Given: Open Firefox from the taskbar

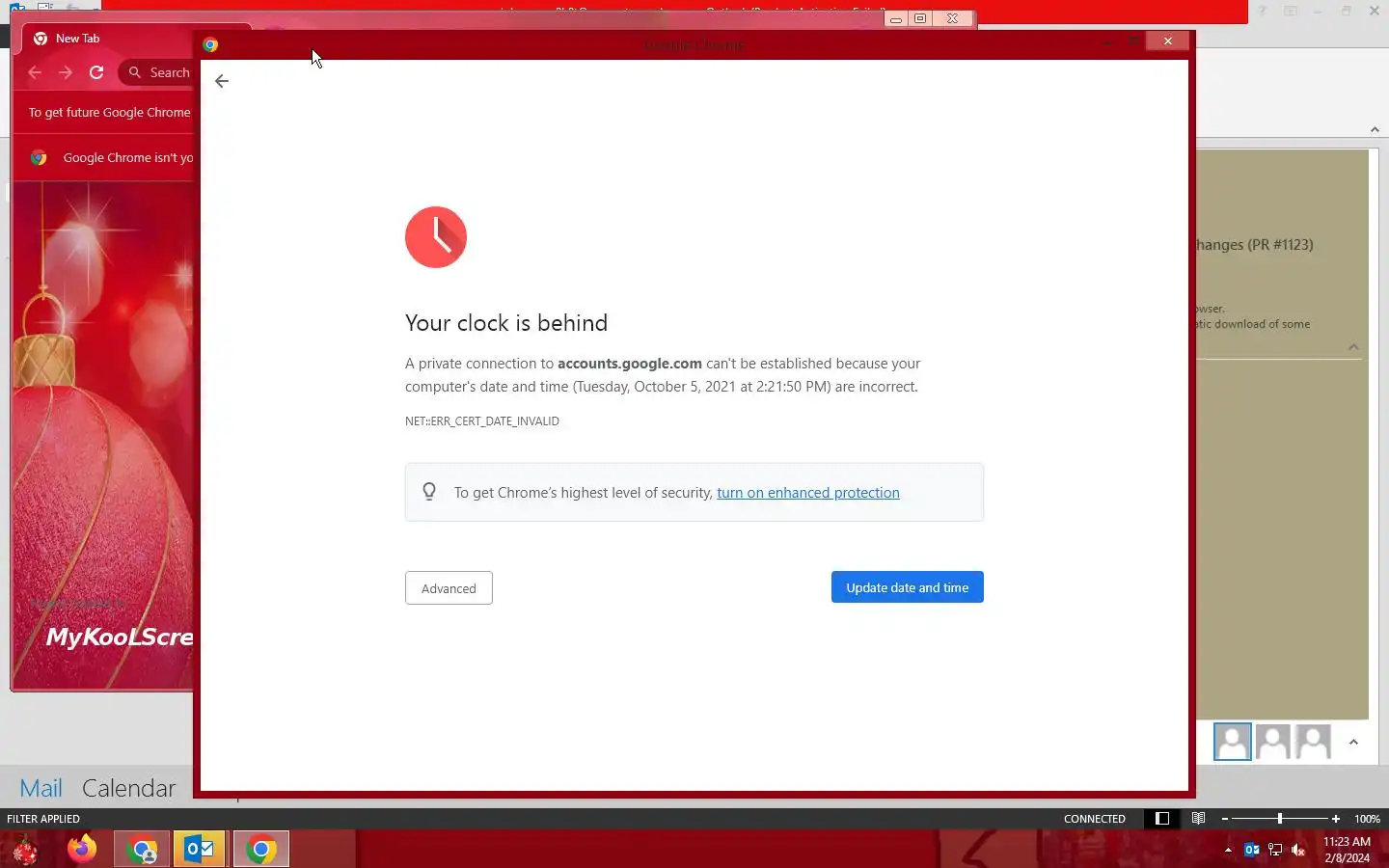Looking at the screenshot, I should [x=82, y=849].
